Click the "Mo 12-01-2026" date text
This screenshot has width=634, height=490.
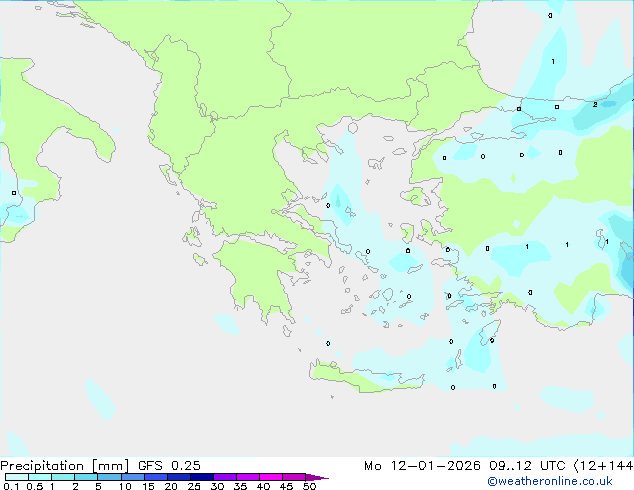[422, 466]
